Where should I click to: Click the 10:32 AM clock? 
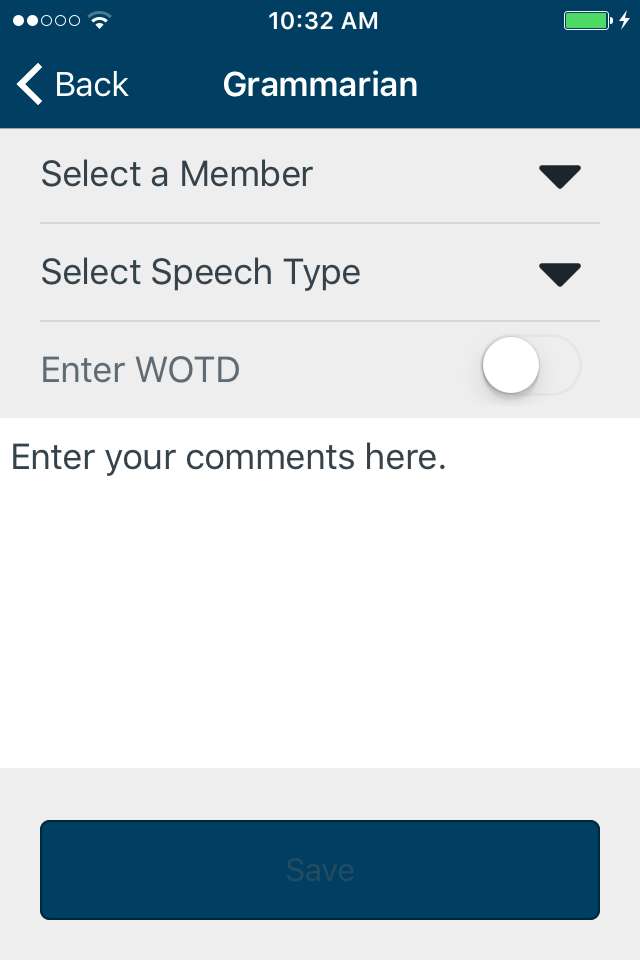point(323,21)
